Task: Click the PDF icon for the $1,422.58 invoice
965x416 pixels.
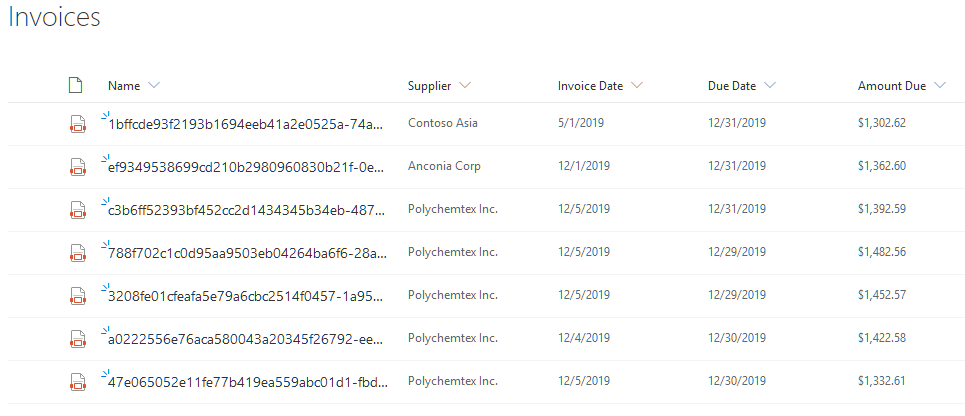Action: point(76,339)
